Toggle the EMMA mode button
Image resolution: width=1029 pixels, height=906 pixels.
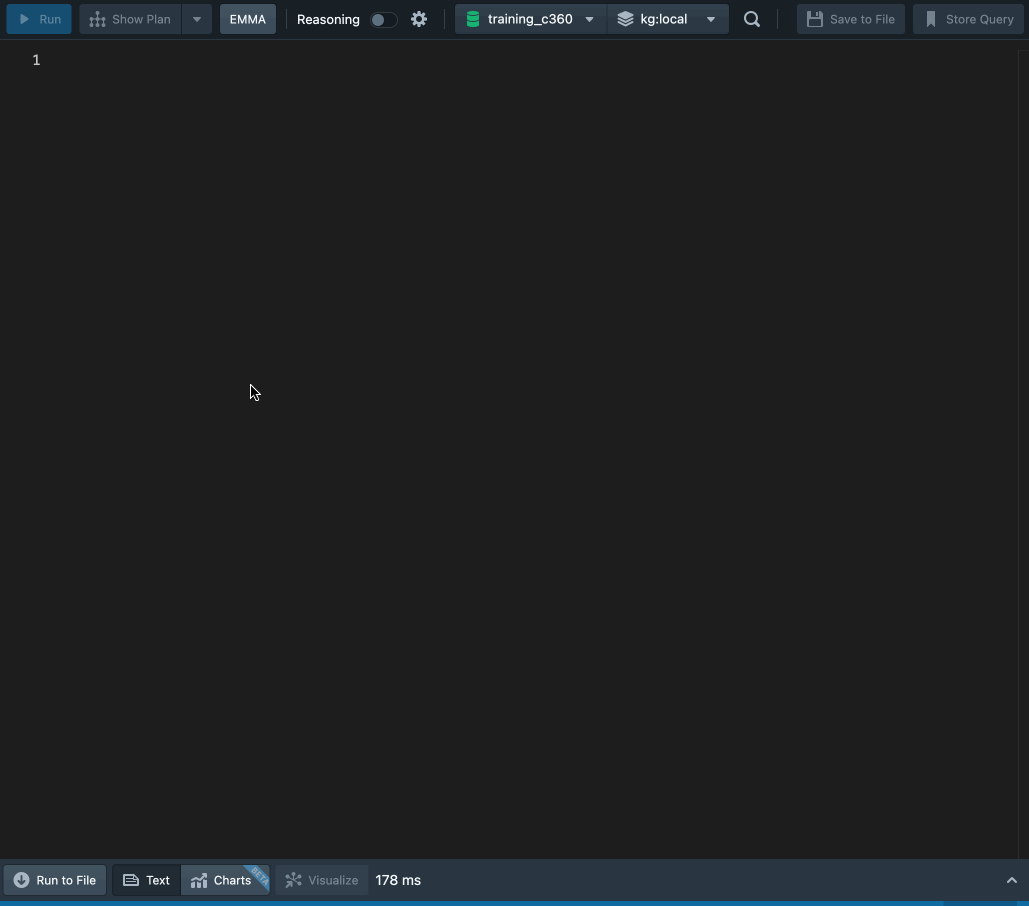coord(248,19)
